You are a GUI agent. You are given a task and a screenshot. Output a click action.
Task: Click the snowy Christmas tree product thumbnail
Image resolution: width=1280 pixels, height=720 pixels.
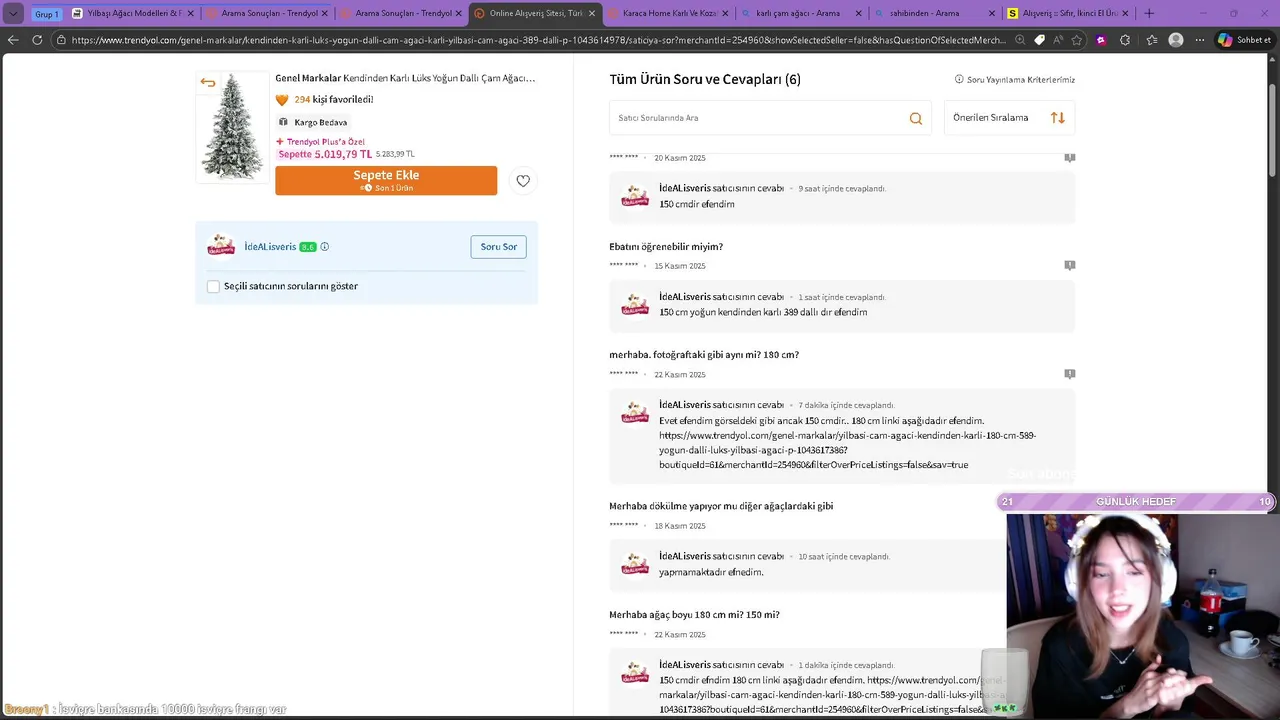coord(233,127)
